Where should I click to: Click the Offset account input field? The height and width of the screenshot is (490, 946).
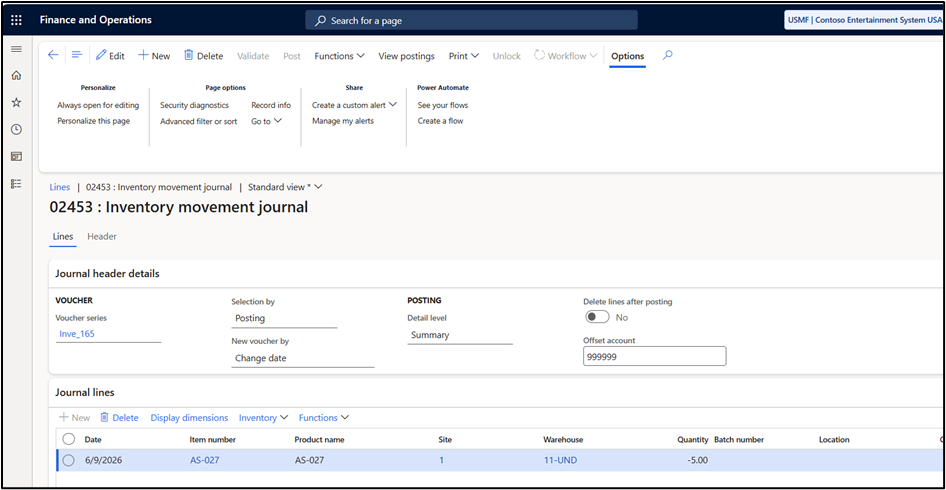(655, 356)
